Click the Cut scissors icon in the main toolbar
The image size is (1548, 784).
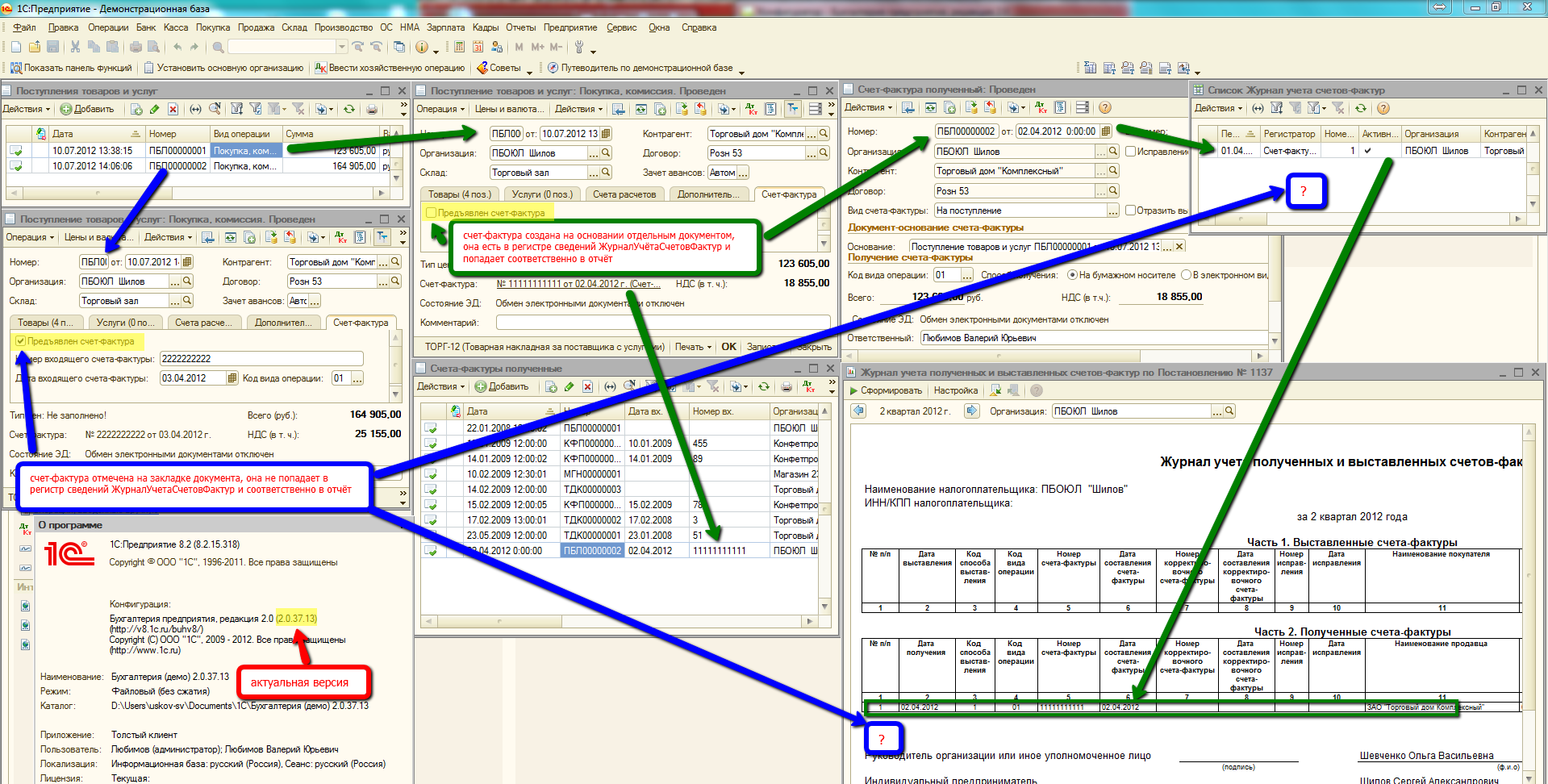(x=76, y=47)
